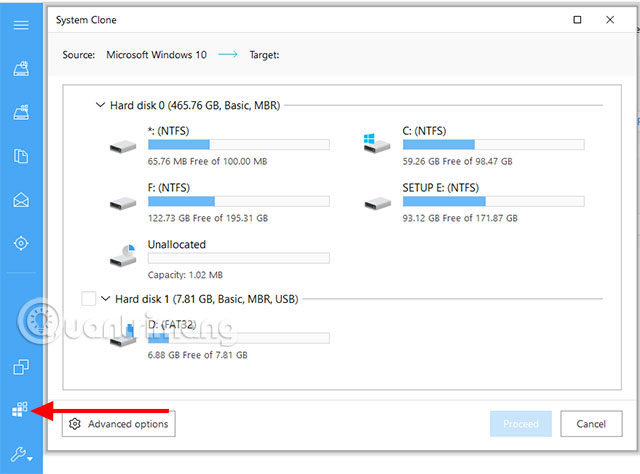Click the Proceed button
Image resolution: width=640 pixels, height=474 pixels.
point(521,424)
